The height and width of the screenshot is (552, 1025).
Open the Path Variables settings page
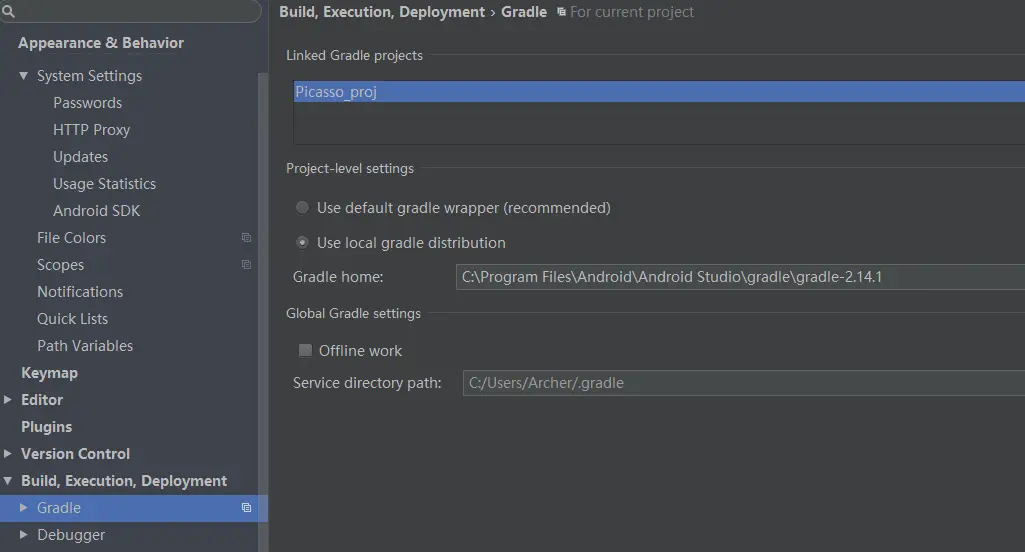pos(85,345)
